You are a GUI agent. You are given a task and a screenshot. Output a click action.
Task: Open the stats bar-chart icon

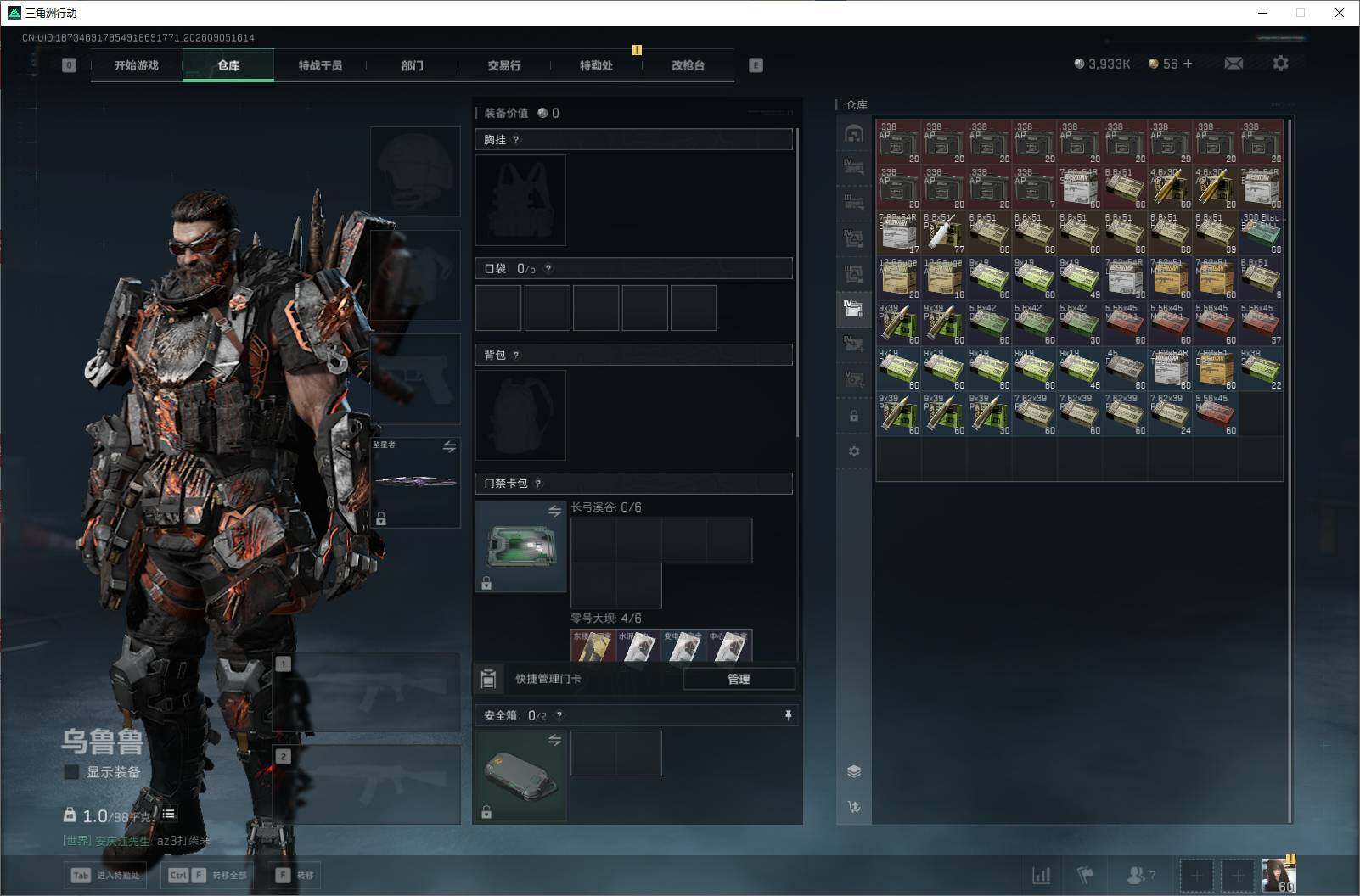click(x=1041, y=875)
